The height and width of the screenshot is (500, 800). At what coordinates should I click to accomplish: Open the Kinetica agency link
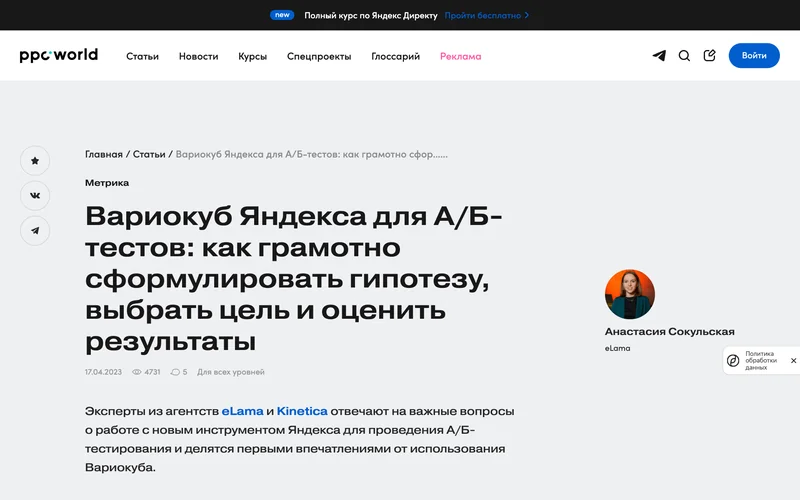(302, 411)
